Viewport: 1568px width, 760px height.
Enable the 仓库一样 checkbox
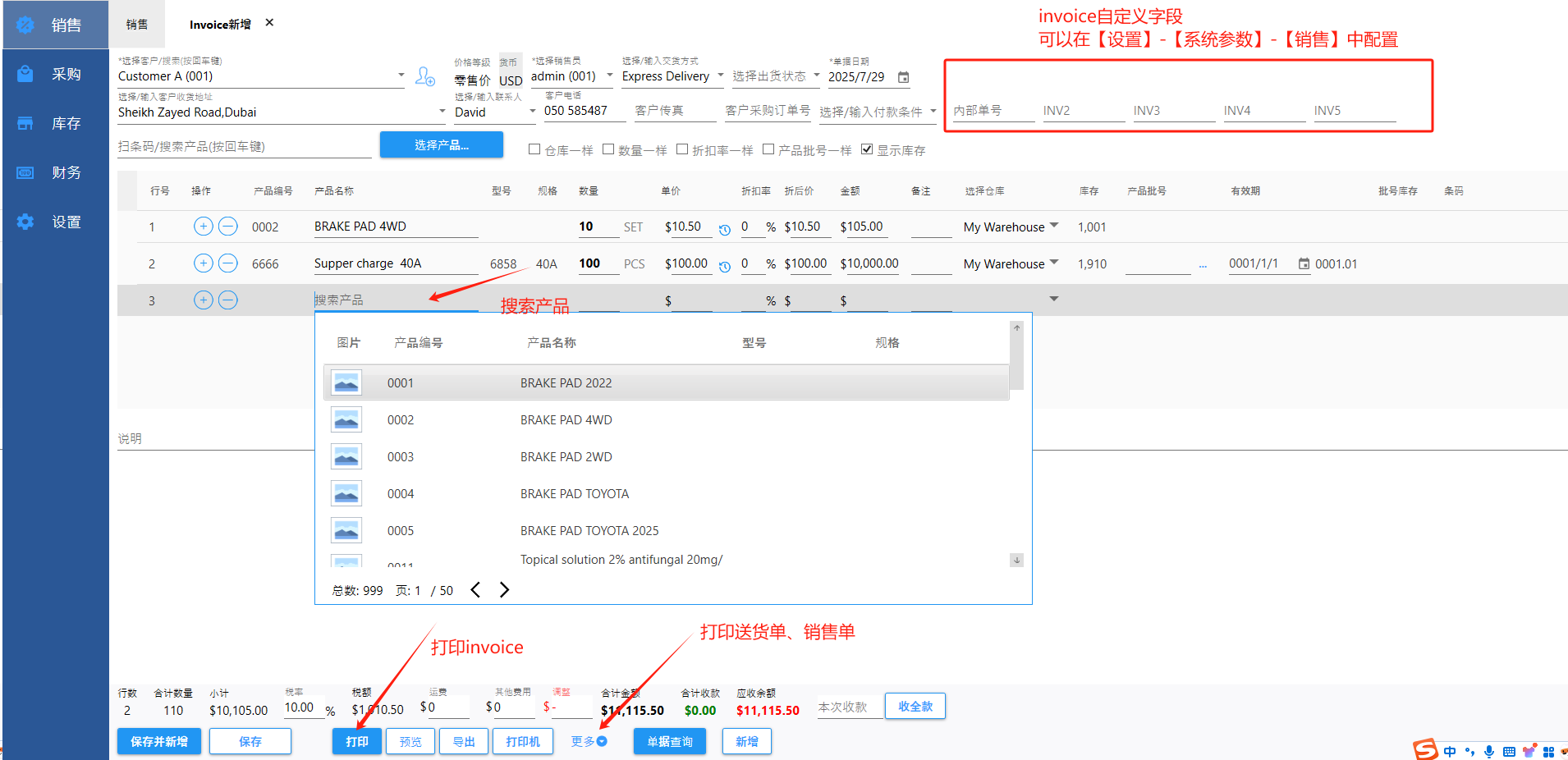tap(534, 149)
